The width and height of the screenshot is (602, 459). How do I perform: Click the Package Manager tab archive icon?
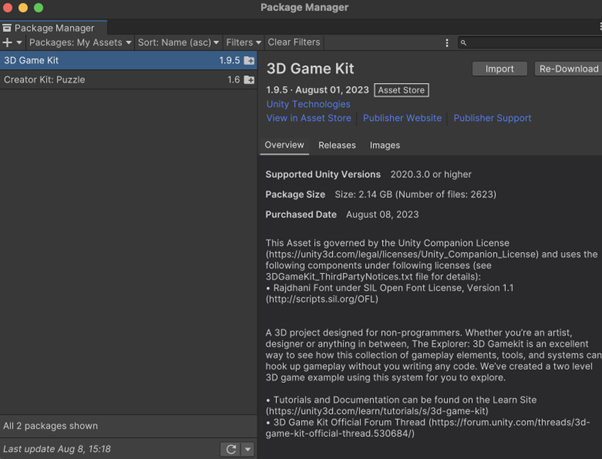point(7,28)
